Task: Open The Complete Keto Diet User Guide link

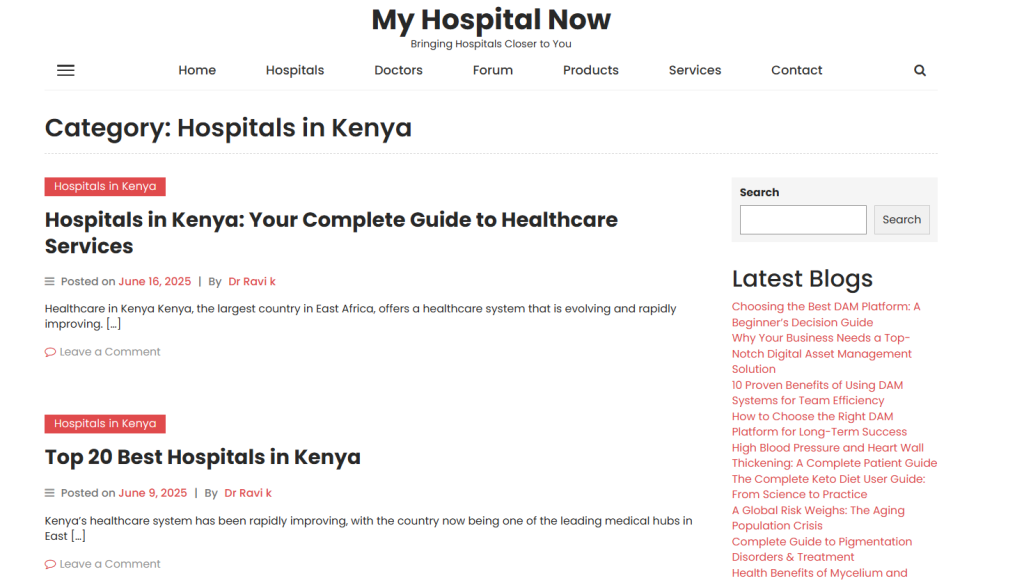Action: point(829,487)
